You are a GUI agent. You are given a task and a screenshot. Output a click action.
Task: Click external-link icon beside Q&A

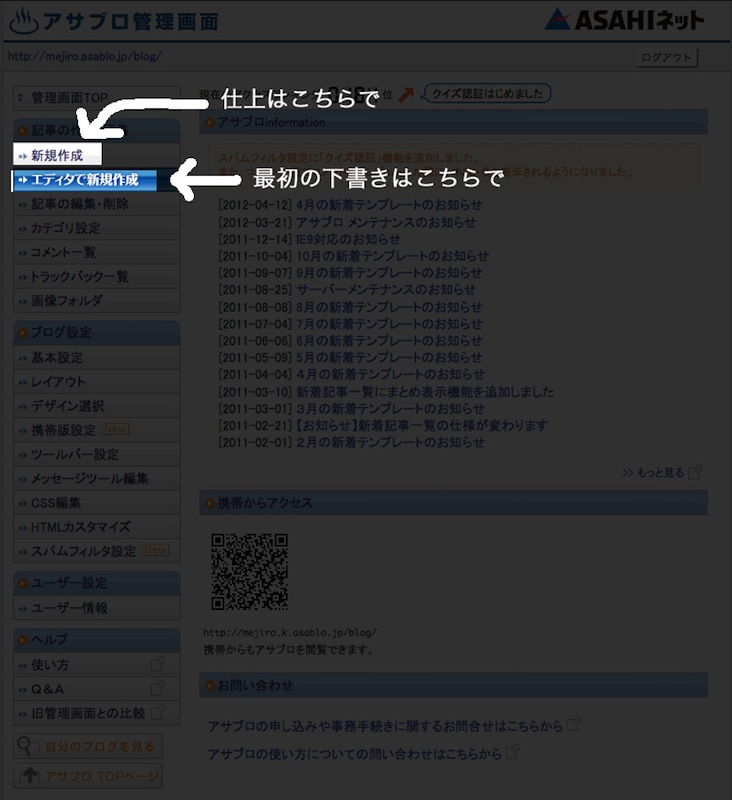click(x=158, y=688)
